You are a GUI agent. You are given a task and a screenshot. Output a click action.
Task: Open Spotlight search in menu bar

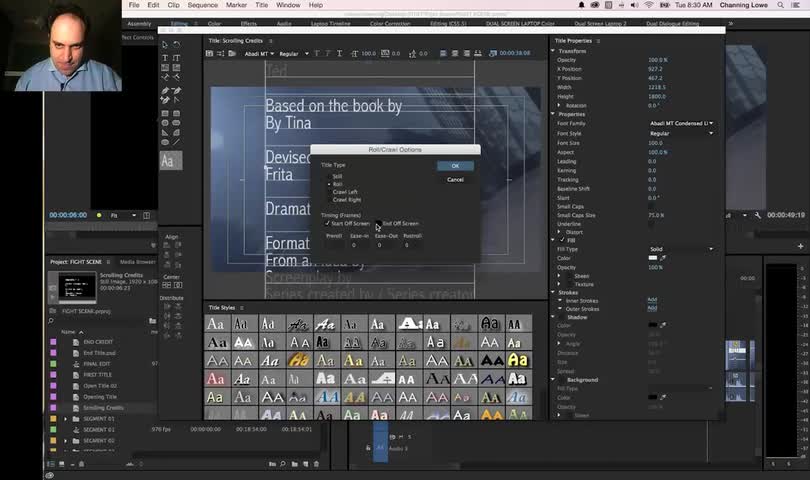pos(781,5)
